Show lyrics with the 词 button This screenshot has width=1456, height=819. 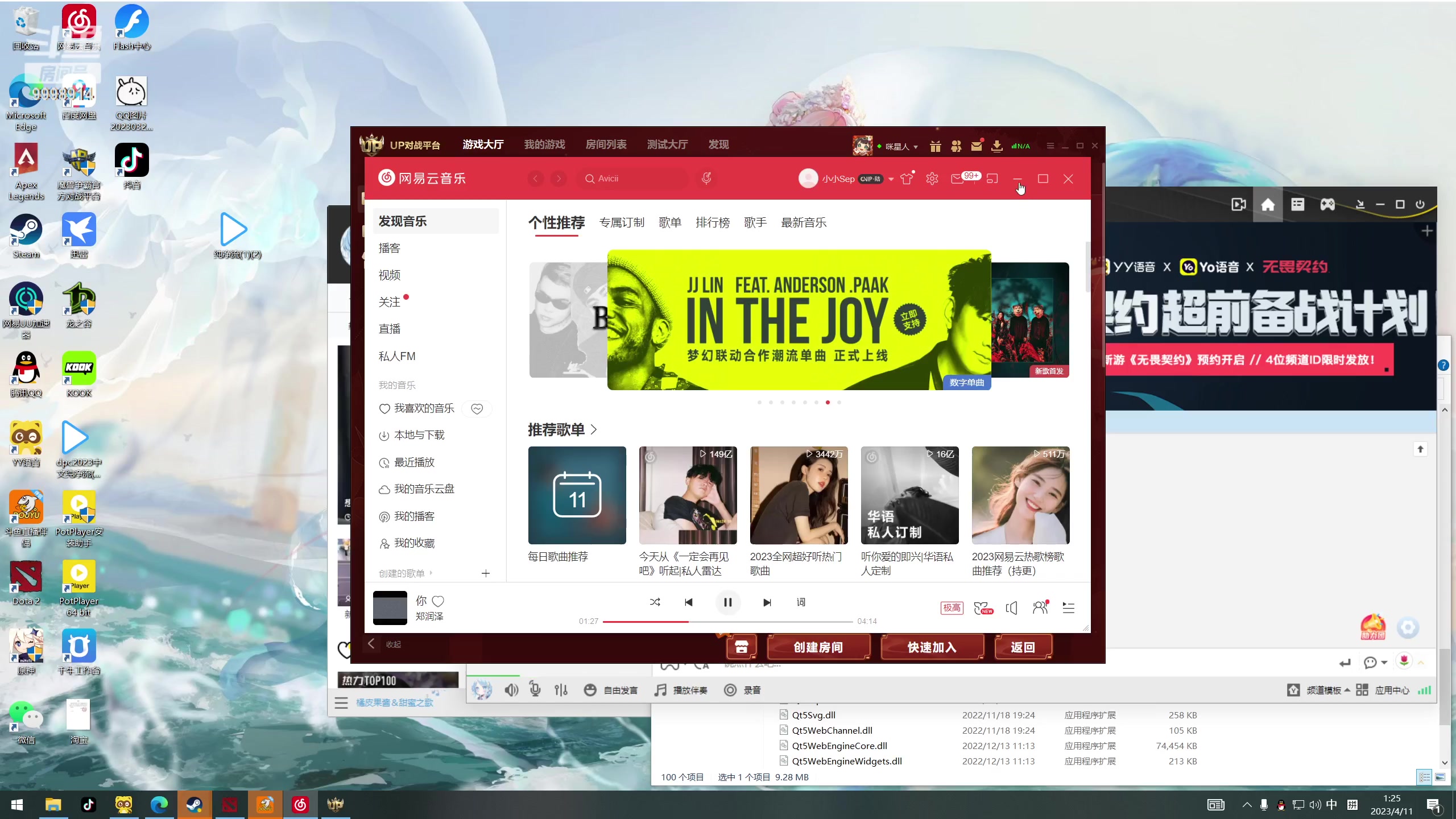click(801, 602)
